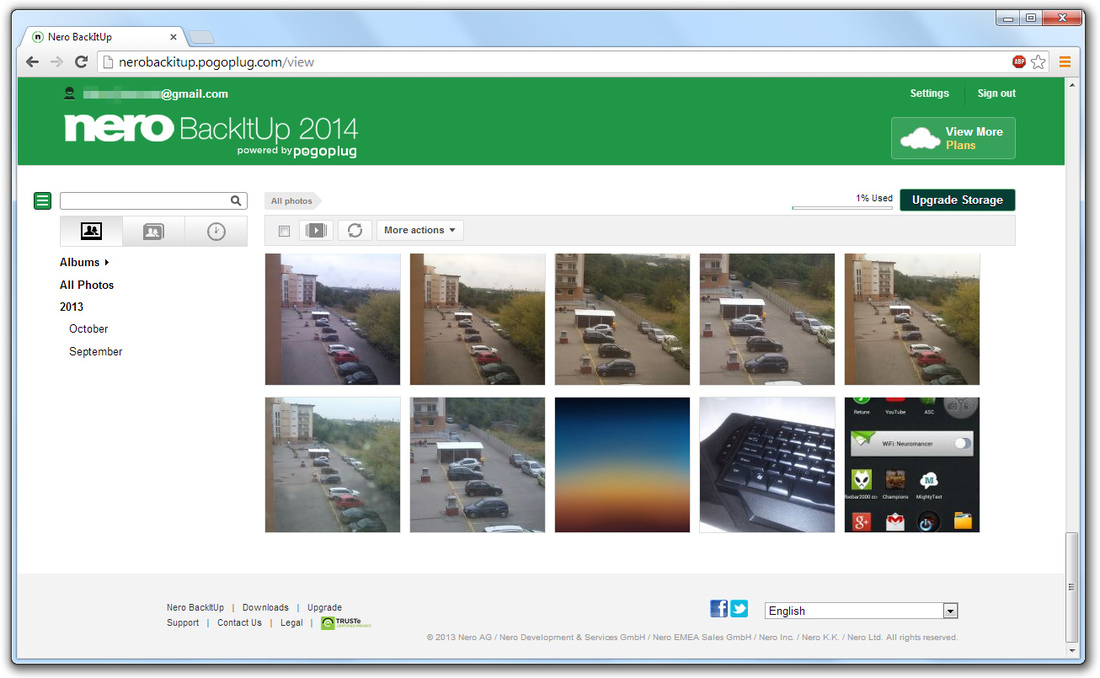Tick the select-all checkbox in the toolbar
The width and height of the screenshot is (1100, 678).
pos(284,231)
